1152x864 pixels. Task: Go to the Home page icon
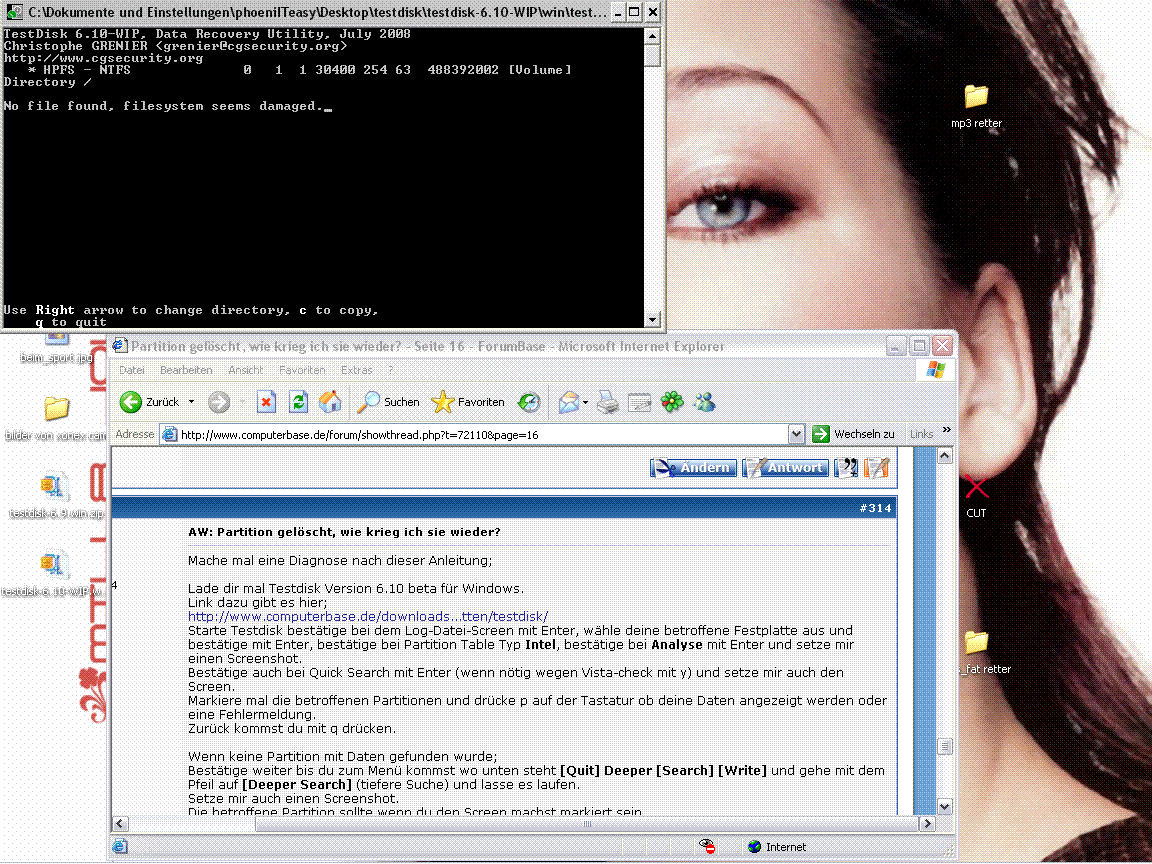(x=330, y=402)
